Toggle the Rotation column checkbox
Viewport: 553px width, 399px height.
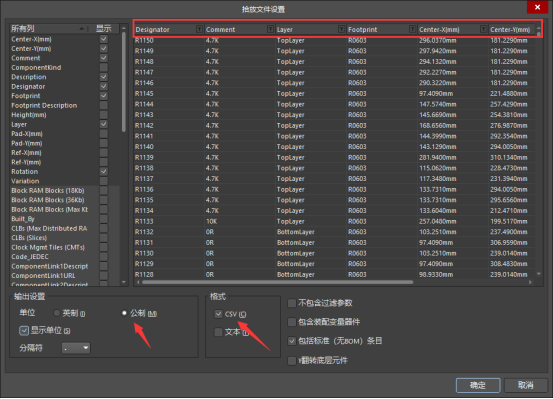click(104, 171)
